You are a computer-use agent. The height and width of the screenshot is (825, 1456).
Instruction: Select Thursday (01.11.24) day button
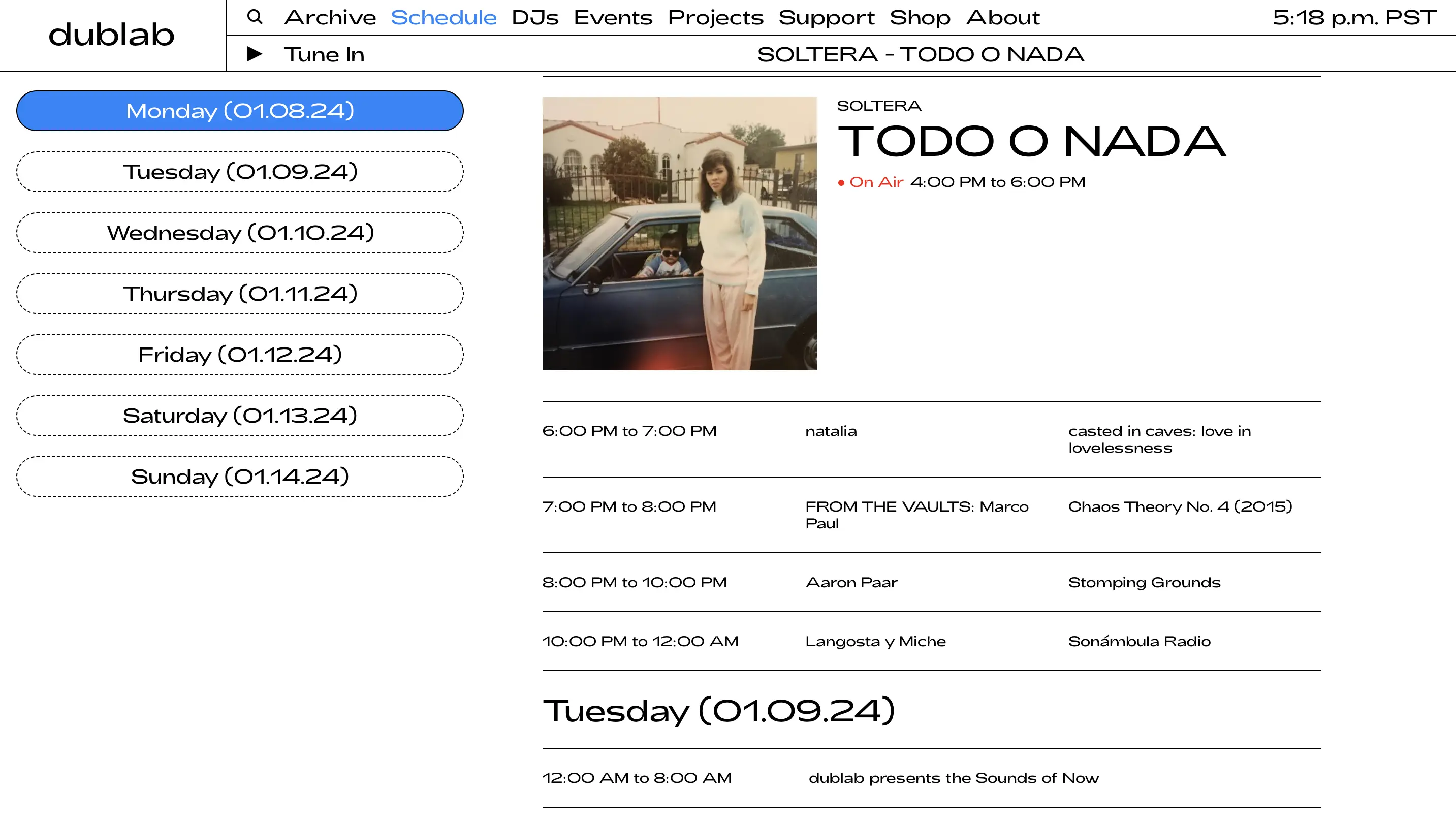pyautogui.click(x=240, y=294)
